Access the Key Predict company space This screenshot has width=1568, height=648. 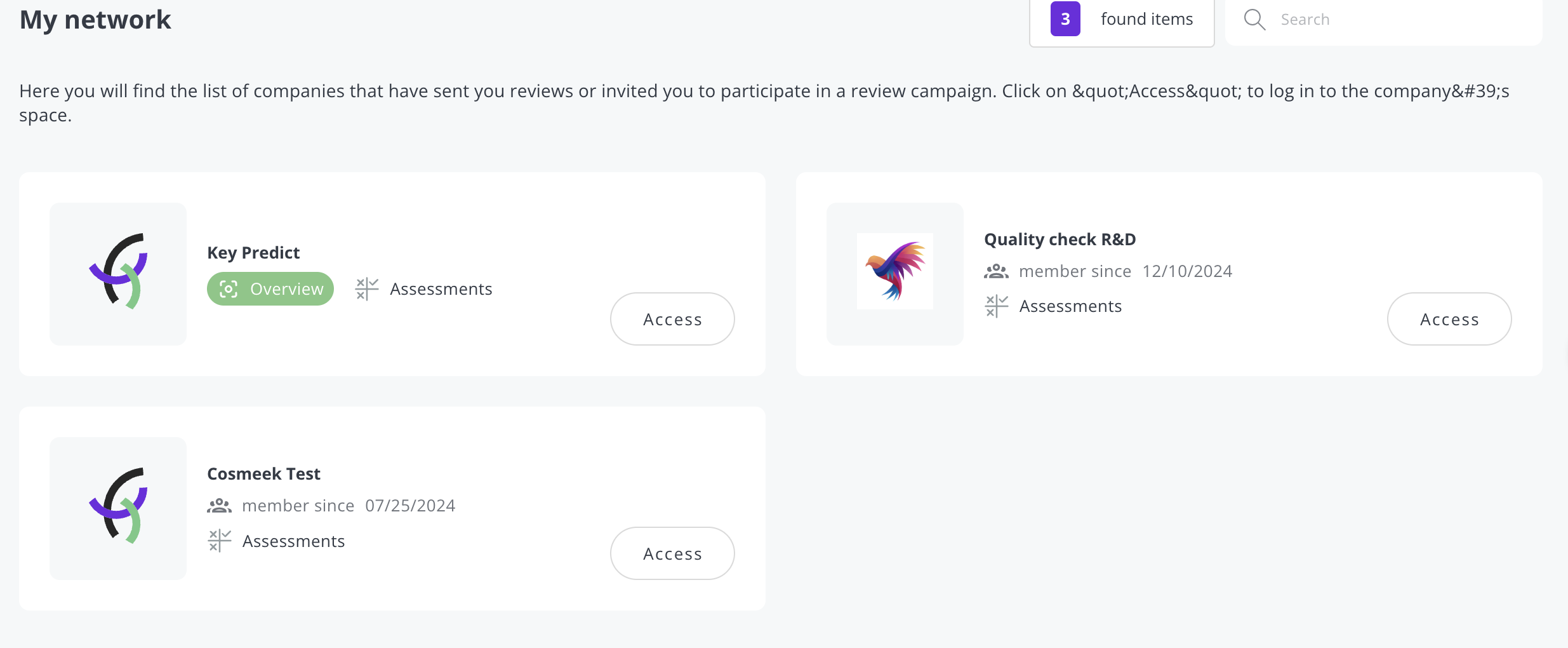(672, 319)
